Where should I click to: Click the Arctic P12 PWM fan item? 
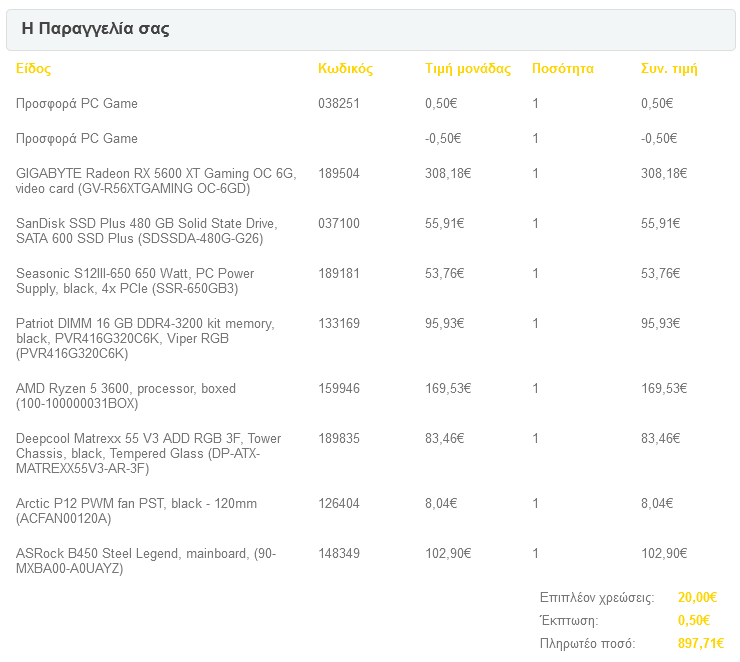pyautogui.click(x=136, y=511)
